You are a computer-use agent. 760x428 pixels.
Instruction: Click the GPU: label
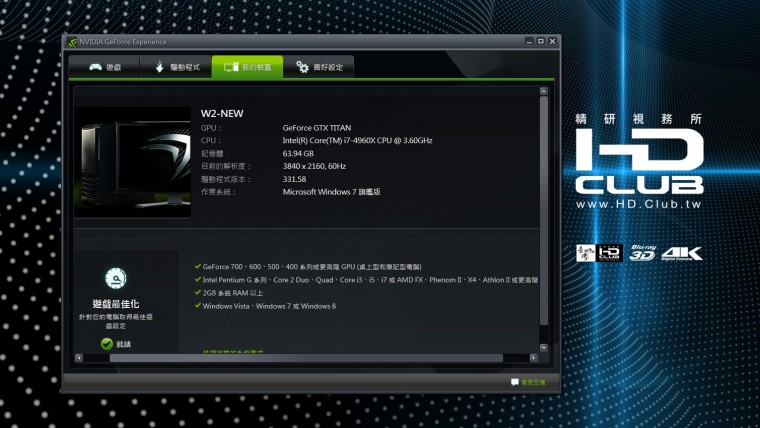click(211, 128)
